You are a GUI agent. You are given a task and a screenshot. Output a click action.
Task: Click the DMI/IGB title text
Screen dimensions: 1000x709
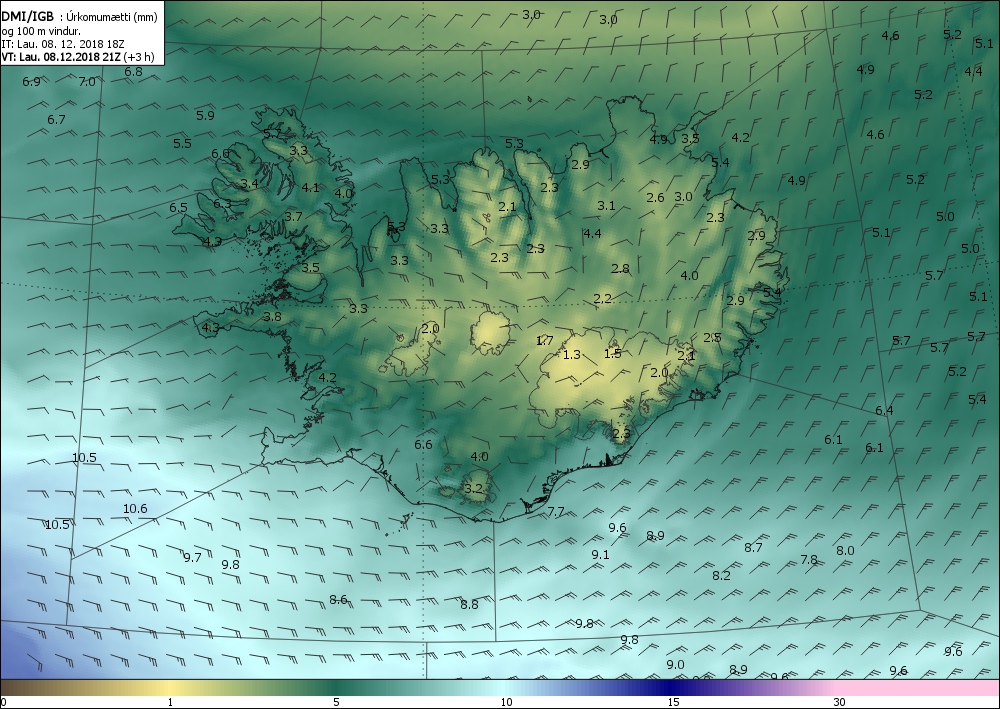pyautogui.click(x=27, y=17)
